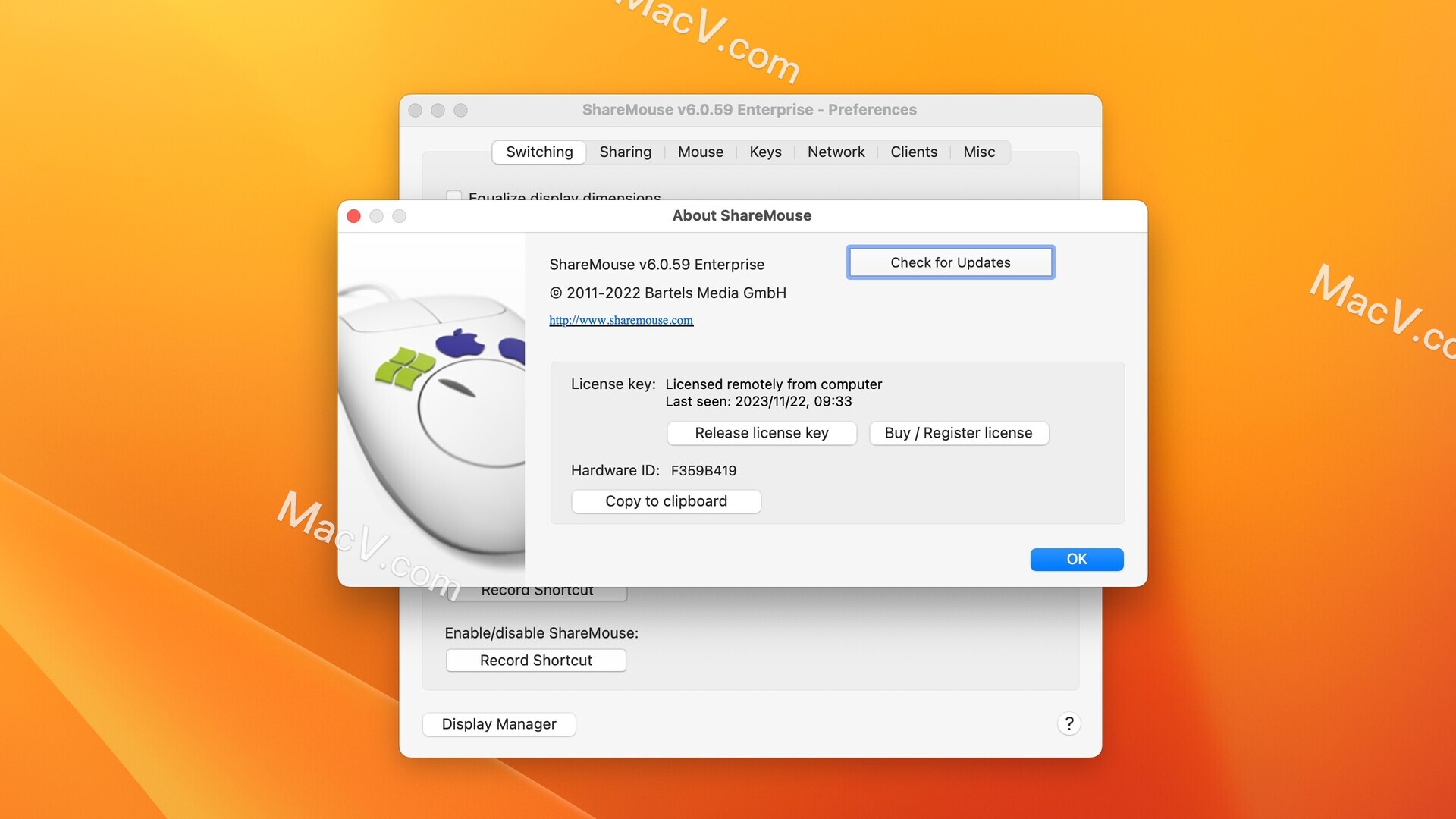The image size is (1456, 819).
Task: Click the Network preferences tab
Action: click(836, 151)
